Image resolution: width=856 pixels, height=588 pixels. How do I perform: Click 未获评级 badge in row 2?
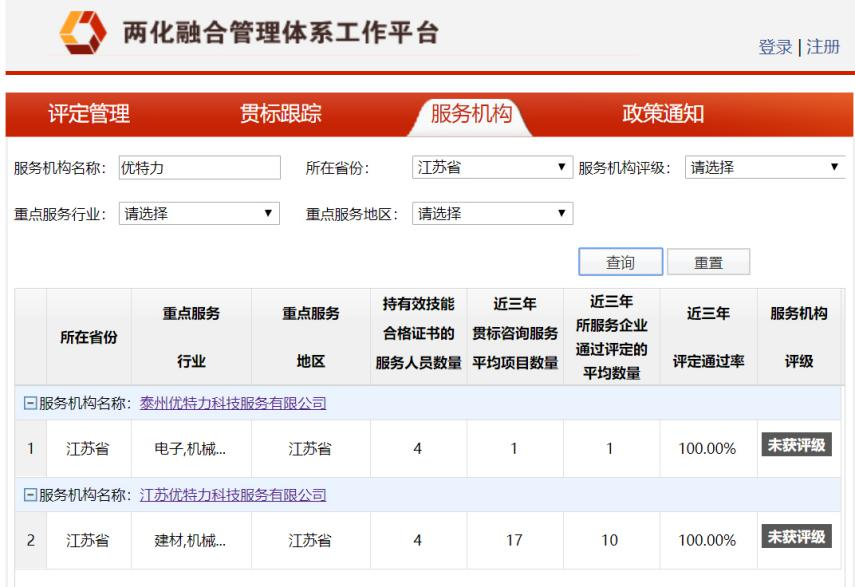(x=797, y=537)
